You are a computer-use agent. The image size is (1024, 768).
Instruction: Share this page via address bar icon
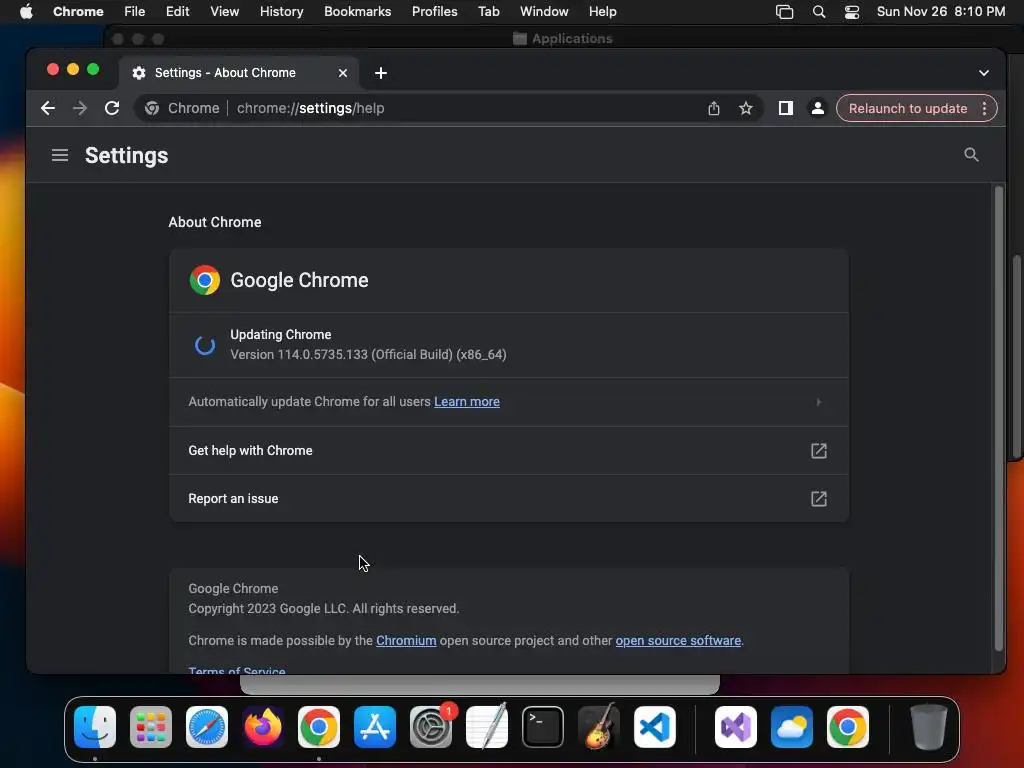714,108
